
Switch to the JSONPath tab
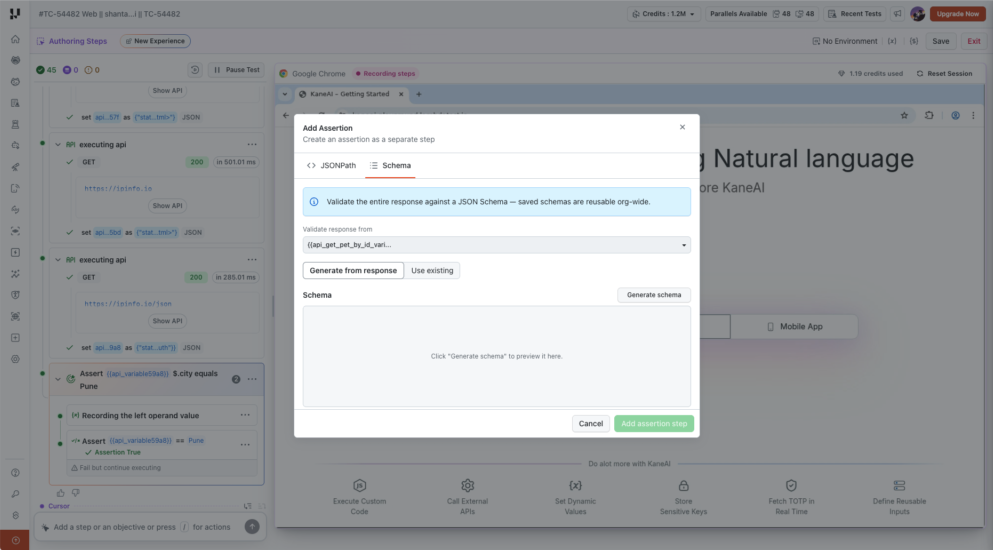331,165
